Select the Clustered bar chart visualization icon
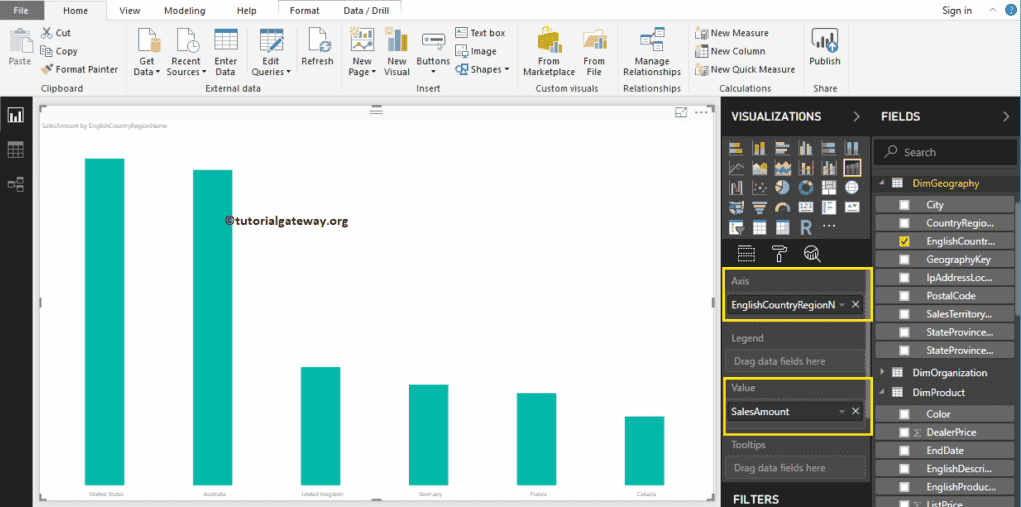The height and width of the screenshot is (507, 1021). coord(782,148)
